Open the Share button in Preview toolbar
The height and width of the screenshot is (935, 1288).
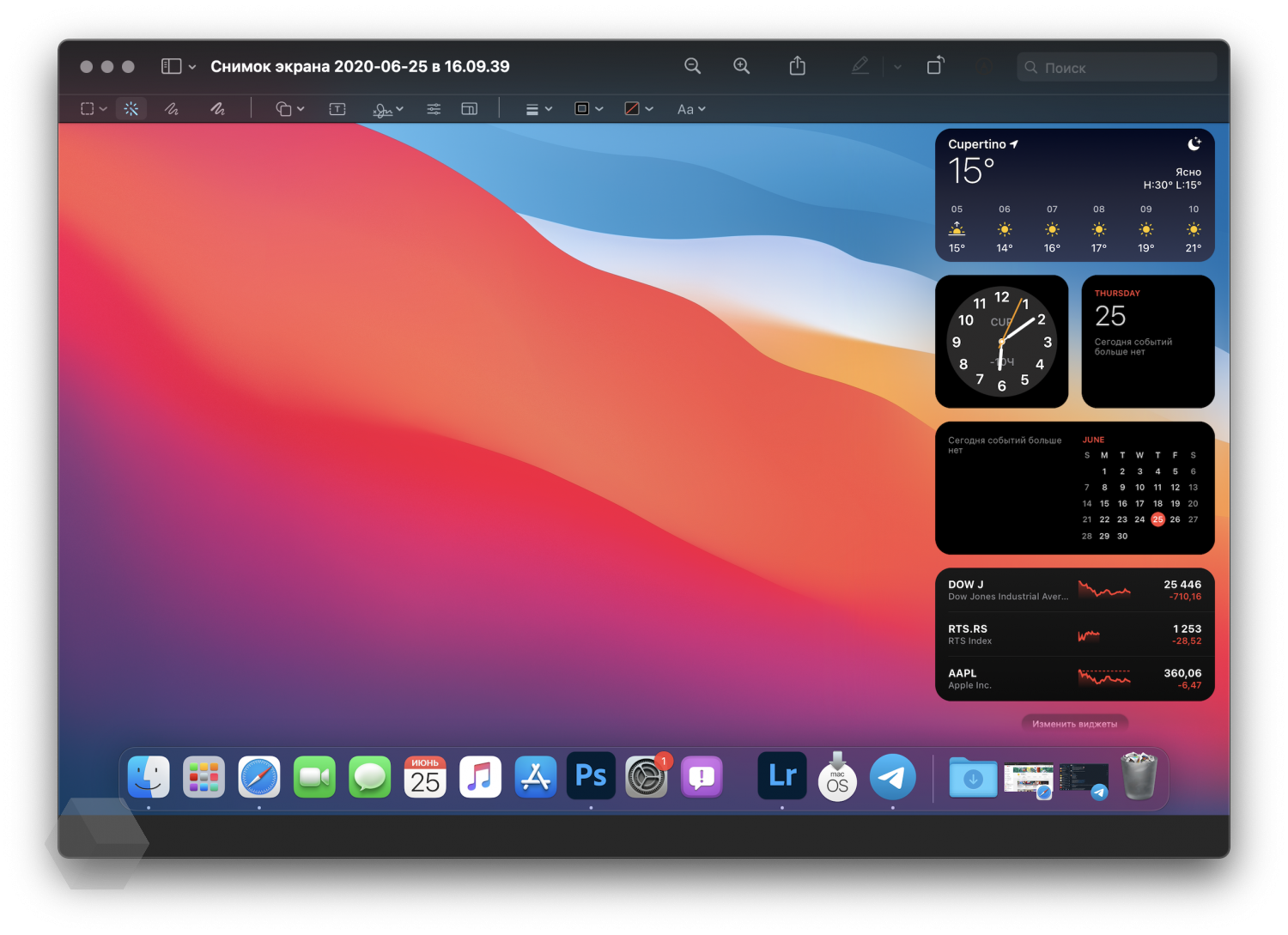tap(798, 66)
